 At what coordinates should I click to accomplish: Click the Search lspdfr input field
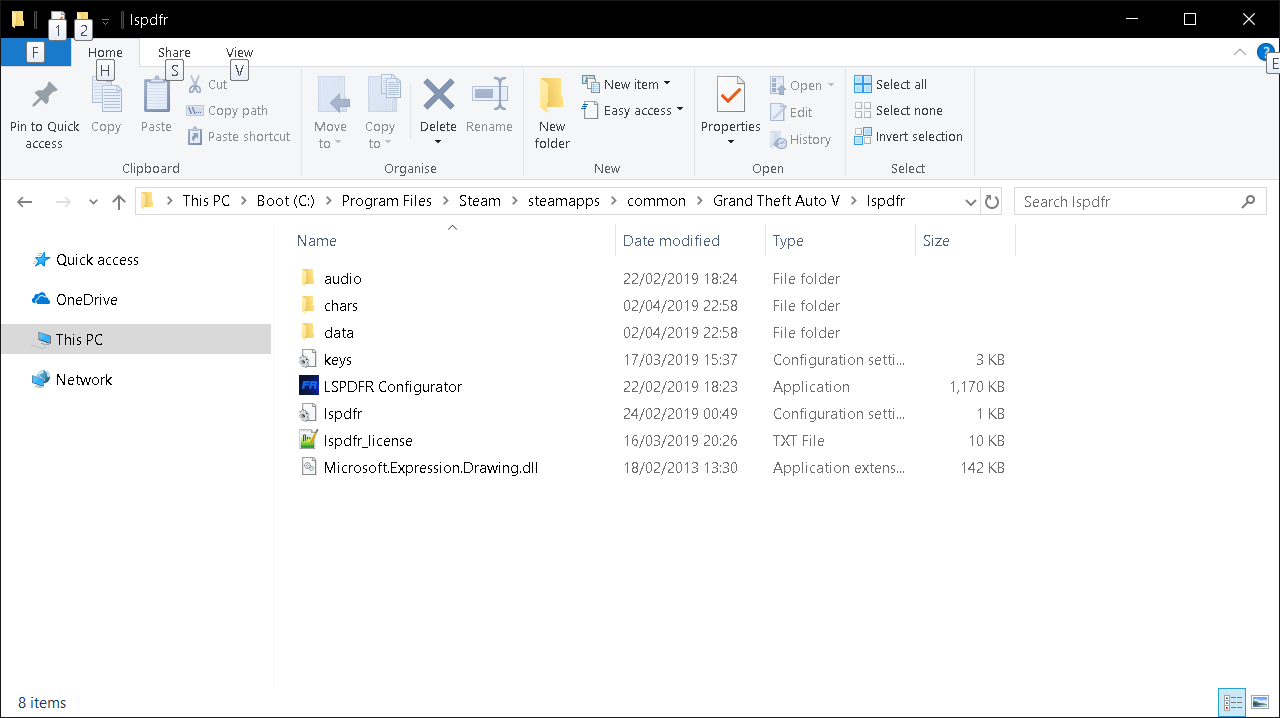coord(1128,201)
